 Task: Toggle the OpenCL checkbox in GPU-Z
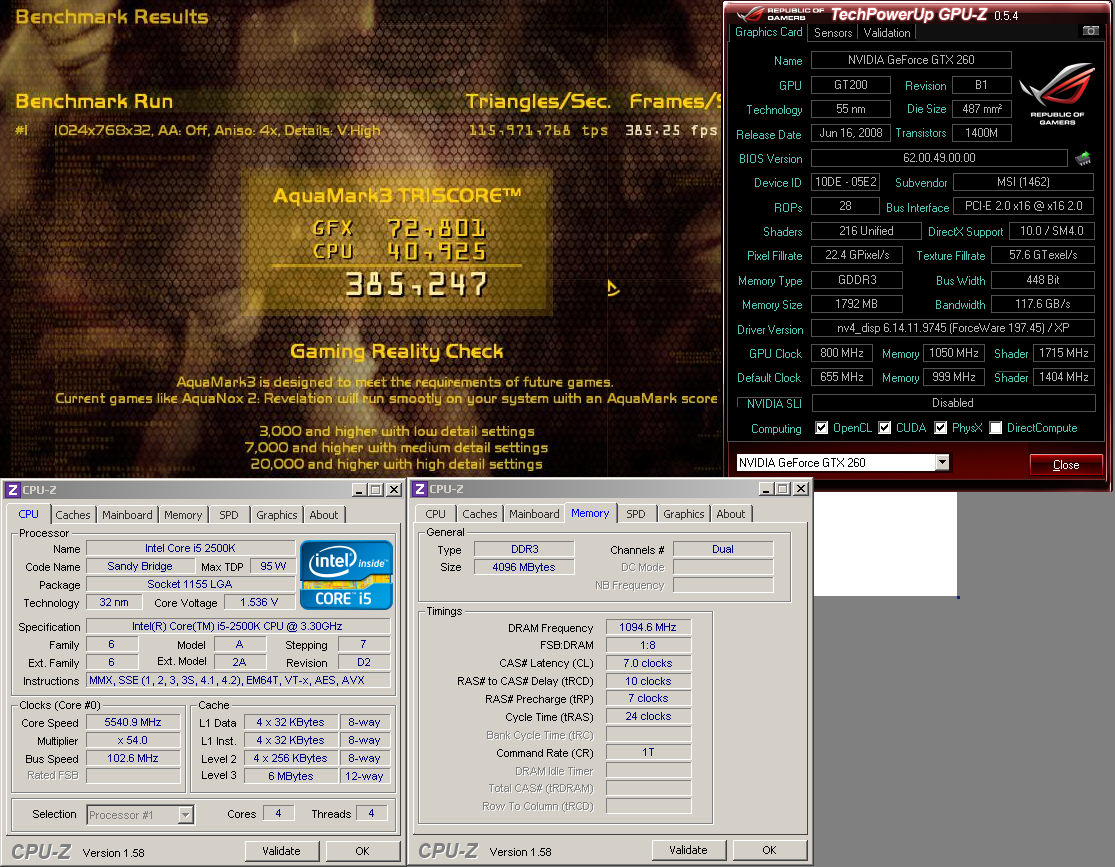tap(821, 428)
